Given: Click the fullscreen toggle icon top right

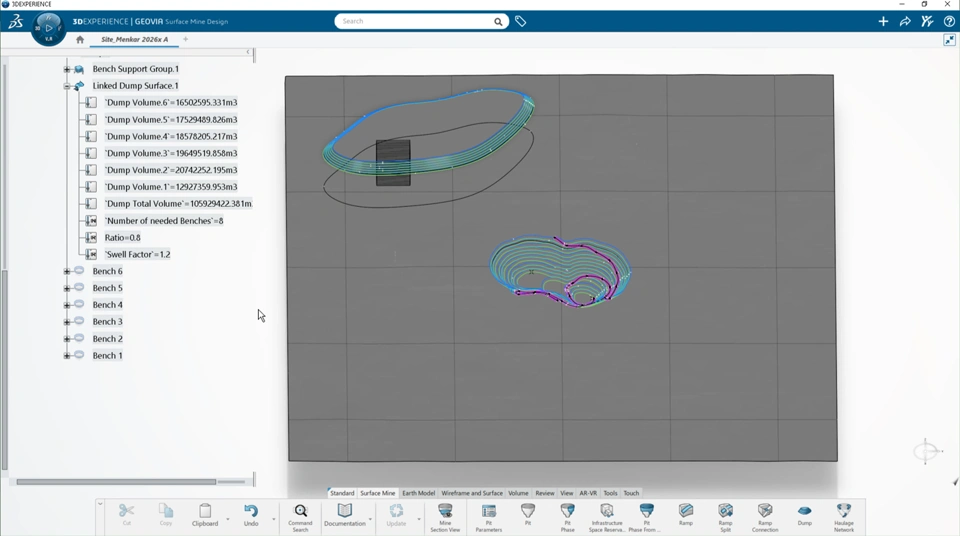Looking at the screenshot, I should point(949,40).
